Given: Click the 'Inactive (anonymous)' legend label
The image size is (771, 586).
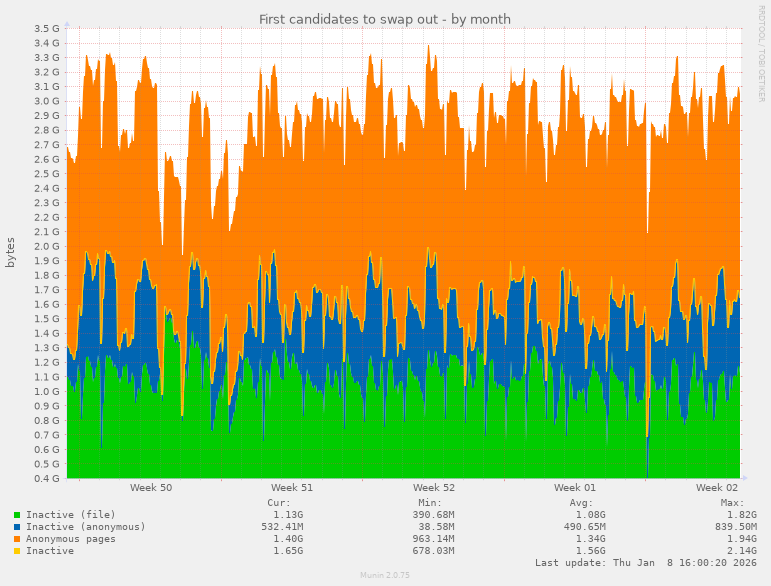Looking at the screenshot, I should click(85, 527).
